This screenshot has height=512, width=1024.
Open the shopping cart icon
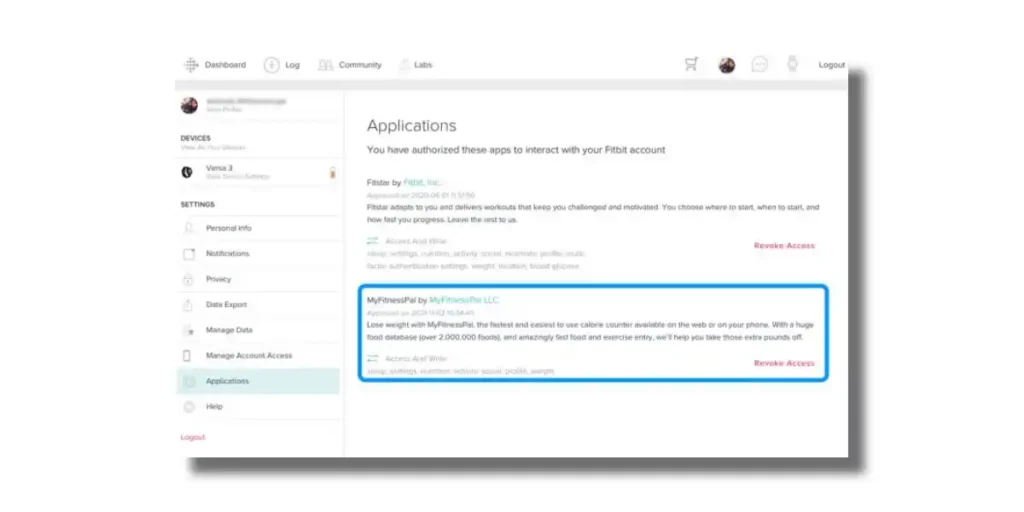point(692,64)
